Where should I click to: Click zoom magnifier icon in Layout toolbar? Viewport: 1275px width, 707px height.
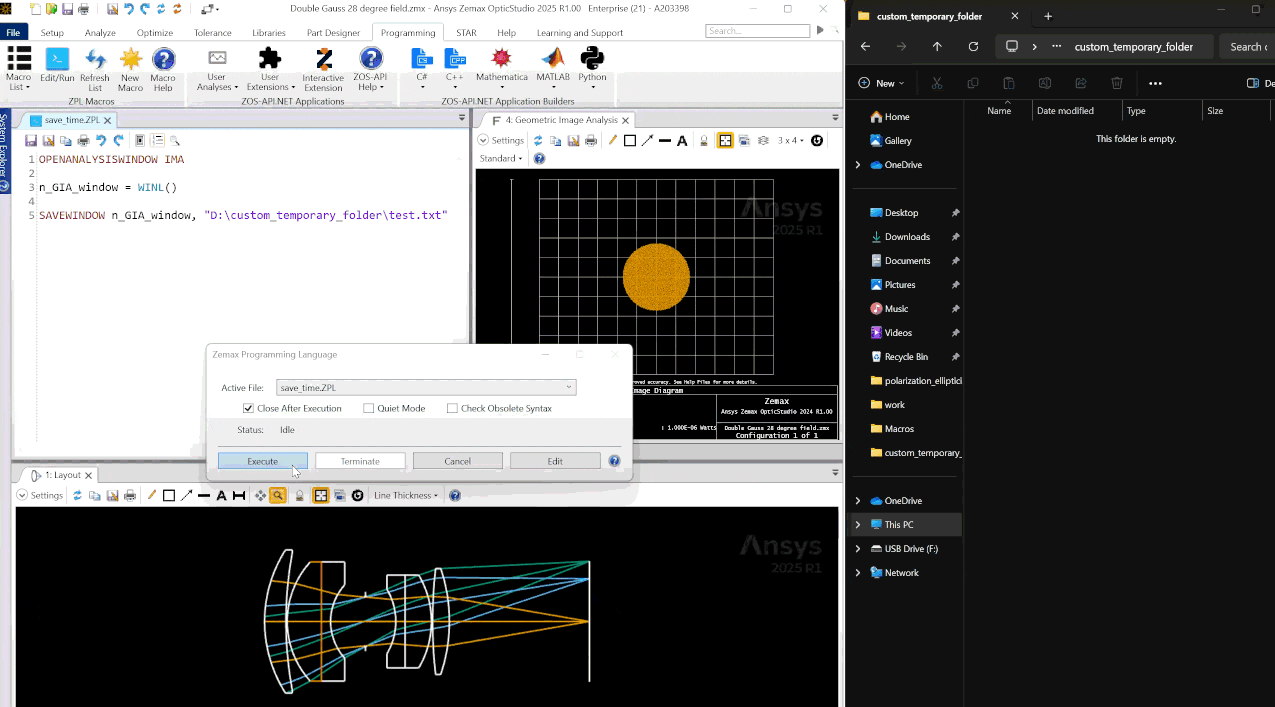278,495
